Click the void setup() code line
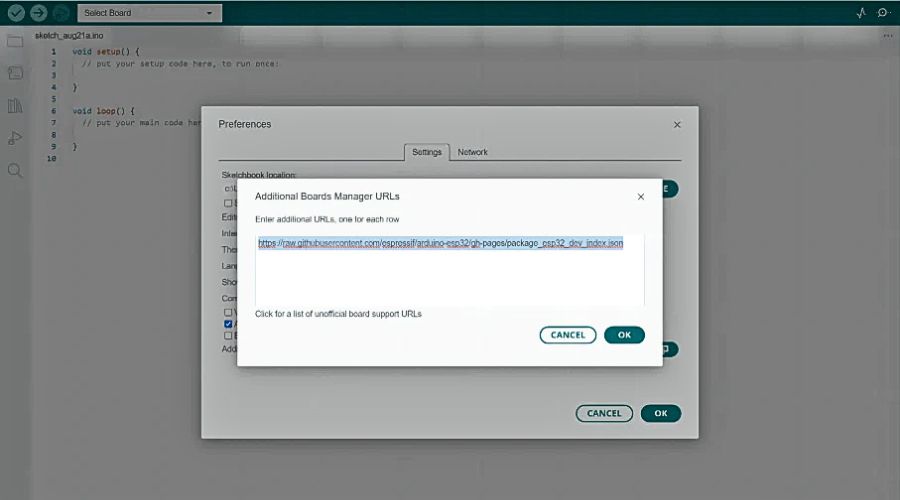The width and height of the screenshot is (900, 500). [106, 52]
